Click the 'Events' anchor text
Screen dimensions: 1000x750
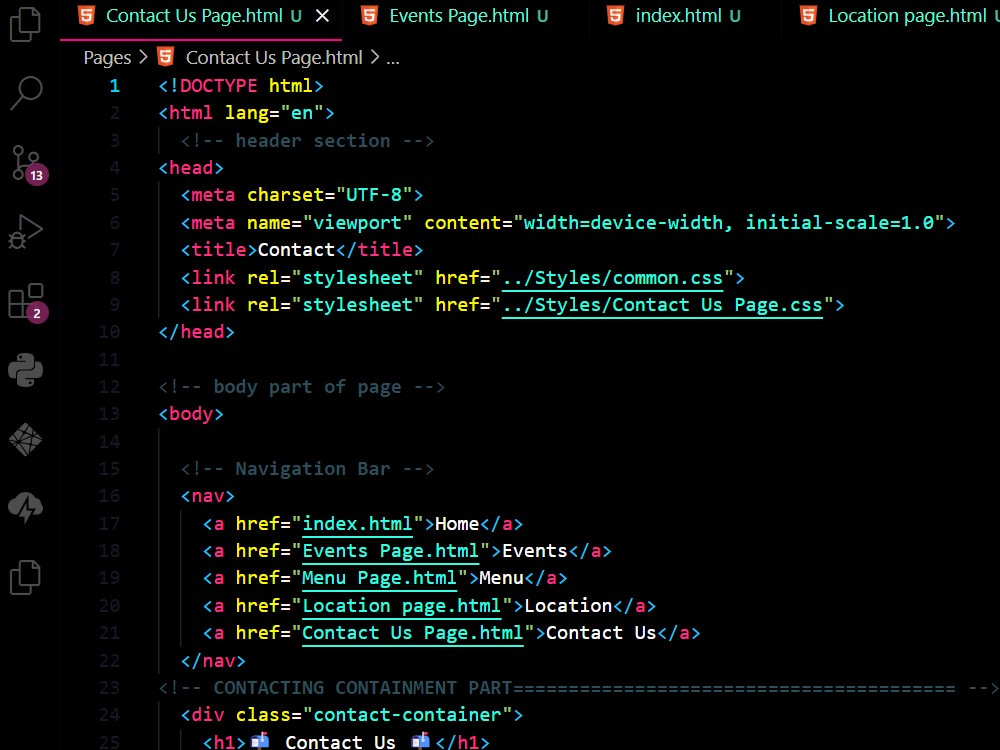[534, 551]
